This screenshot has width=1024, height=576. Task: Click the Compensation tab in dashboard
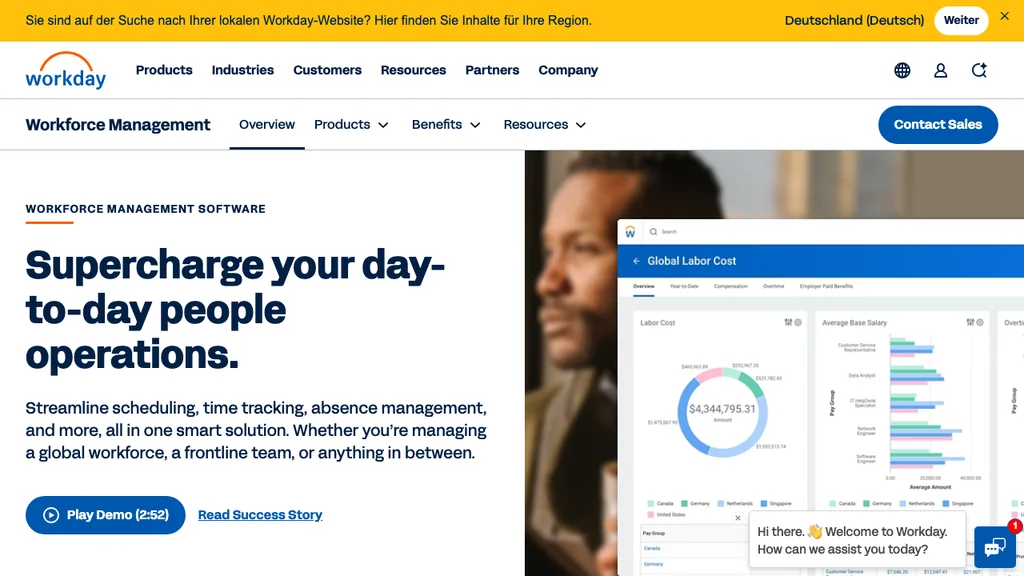coord(731,286)
